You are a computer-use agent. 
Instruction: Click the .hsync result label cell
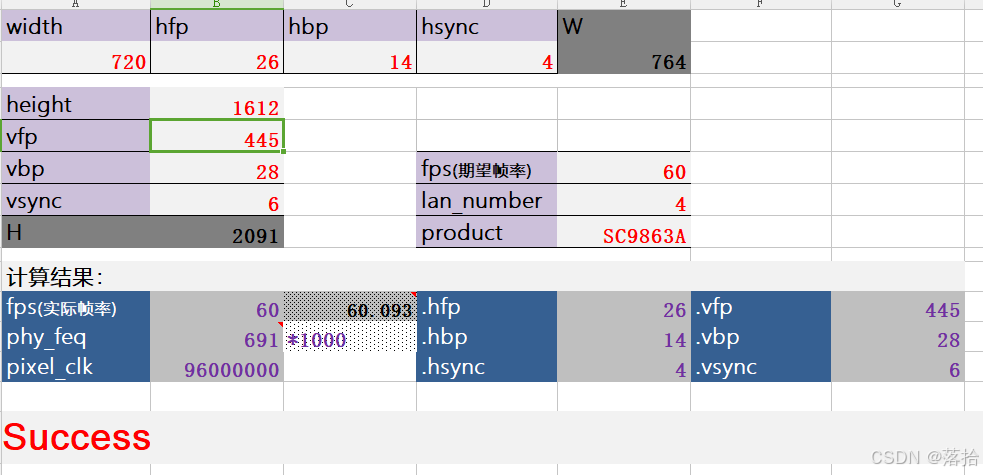click(x=486, y=367)
